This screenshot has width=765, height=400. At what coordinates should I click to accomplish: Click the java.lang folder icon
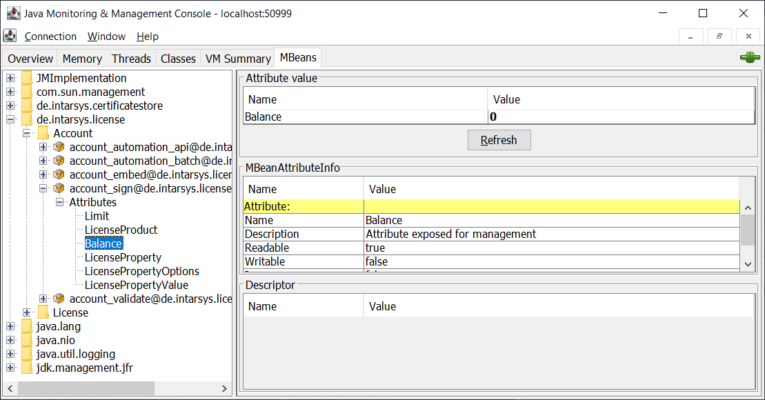tap(26, 326)
